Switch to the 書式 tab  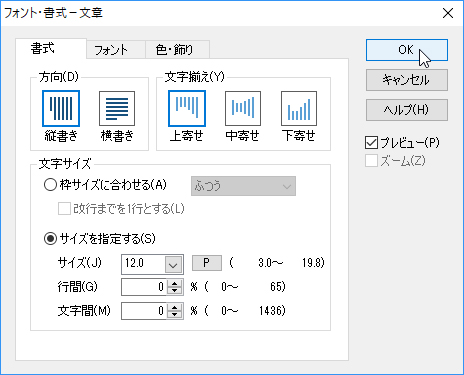pos(43,49)
